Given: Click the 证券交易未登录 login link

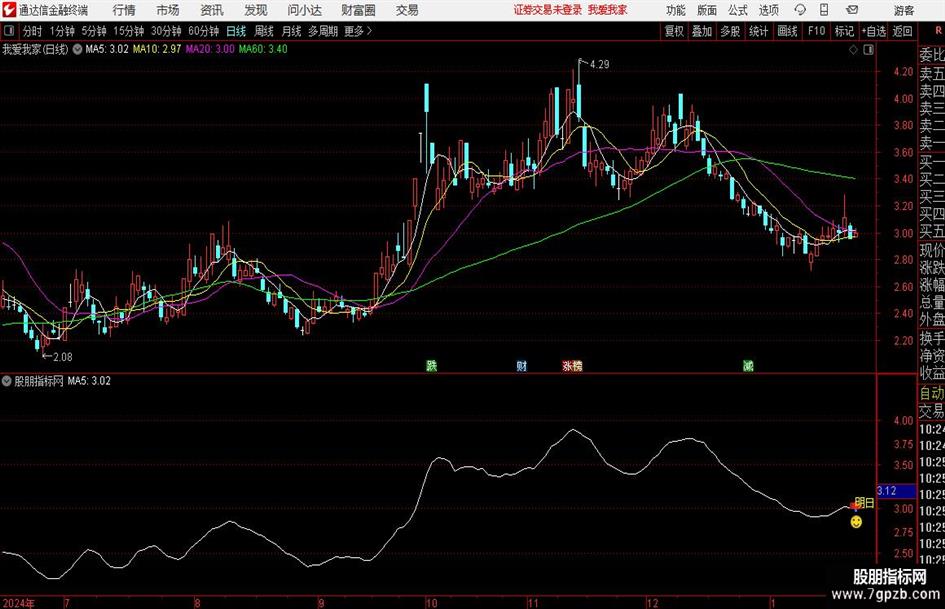Looking at the screenshot, I should click(x=548, y=10).
